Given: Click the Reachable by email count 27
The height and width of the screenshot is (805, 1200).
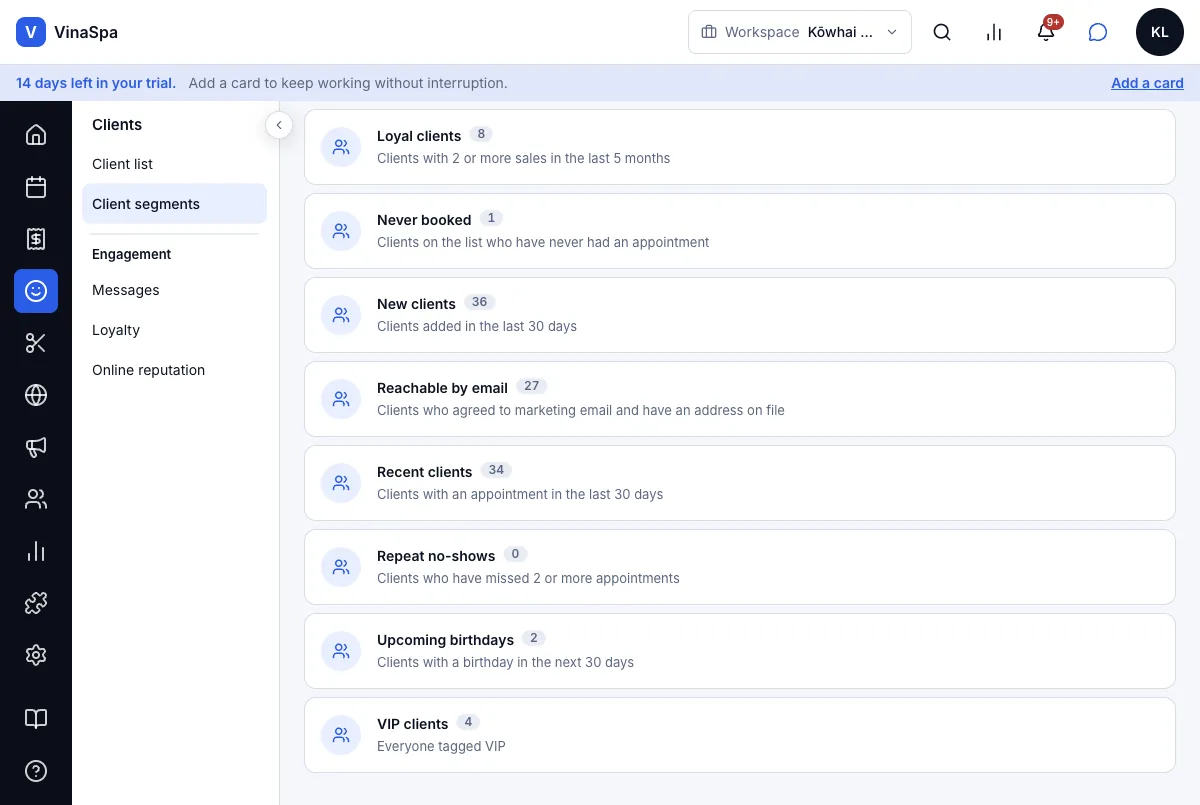Looking at the screenshot, I should (532, 386).
